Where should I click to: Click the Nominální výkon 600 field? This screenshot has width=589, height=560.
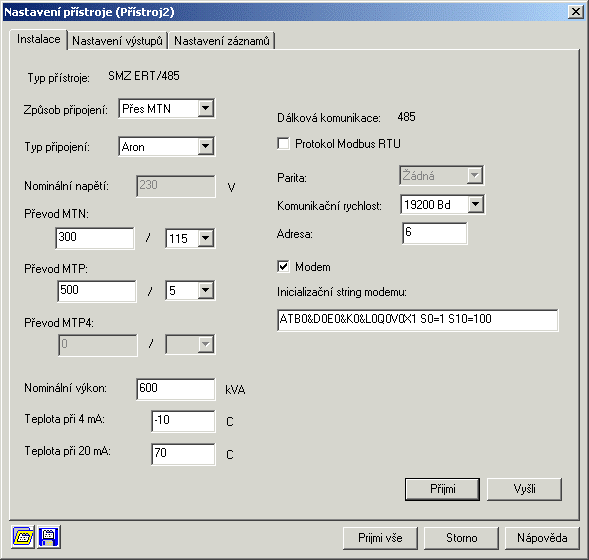(x=176, y=389)
